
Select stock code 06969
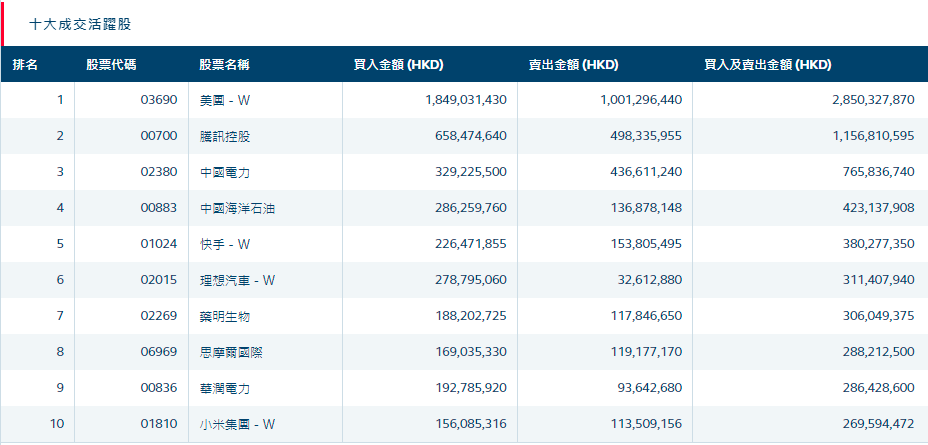(x=159, y=352)
